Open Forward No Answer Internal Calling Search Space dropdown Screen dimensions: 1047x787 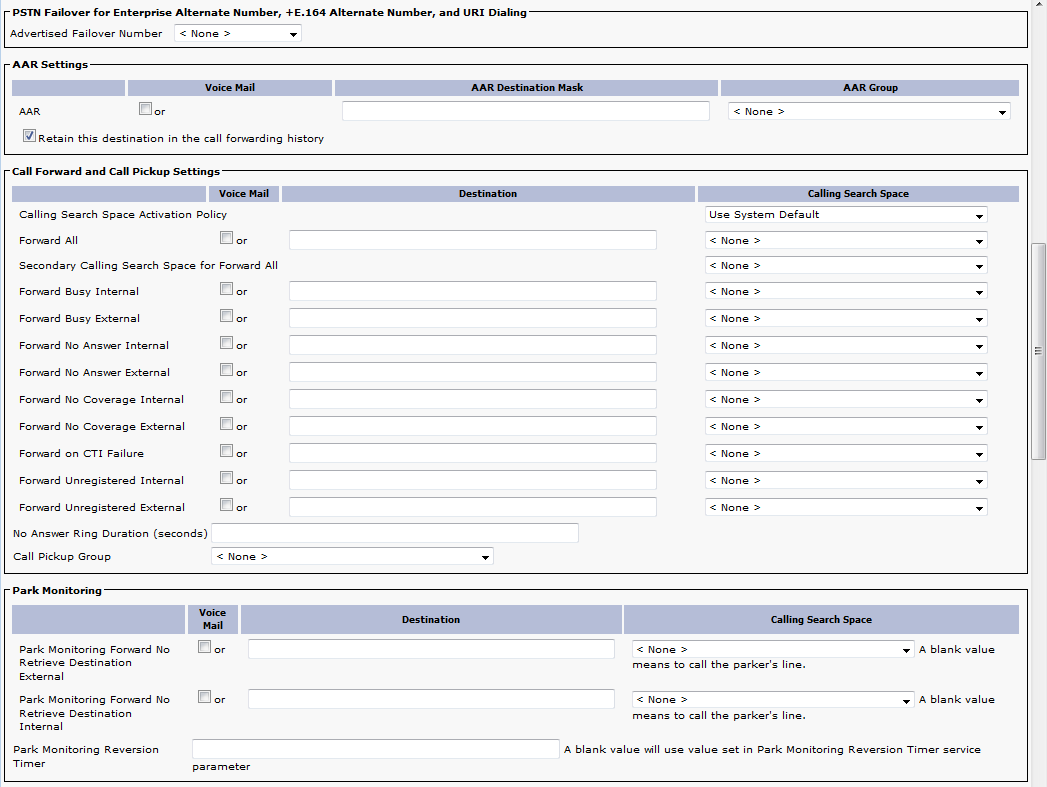[x=845, y=346]
